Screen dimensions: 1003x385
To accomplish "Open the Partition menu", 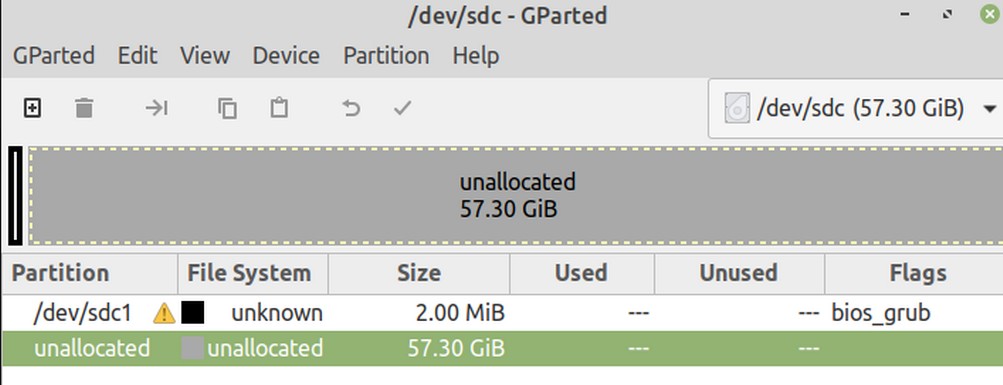I will click(386, 56).
